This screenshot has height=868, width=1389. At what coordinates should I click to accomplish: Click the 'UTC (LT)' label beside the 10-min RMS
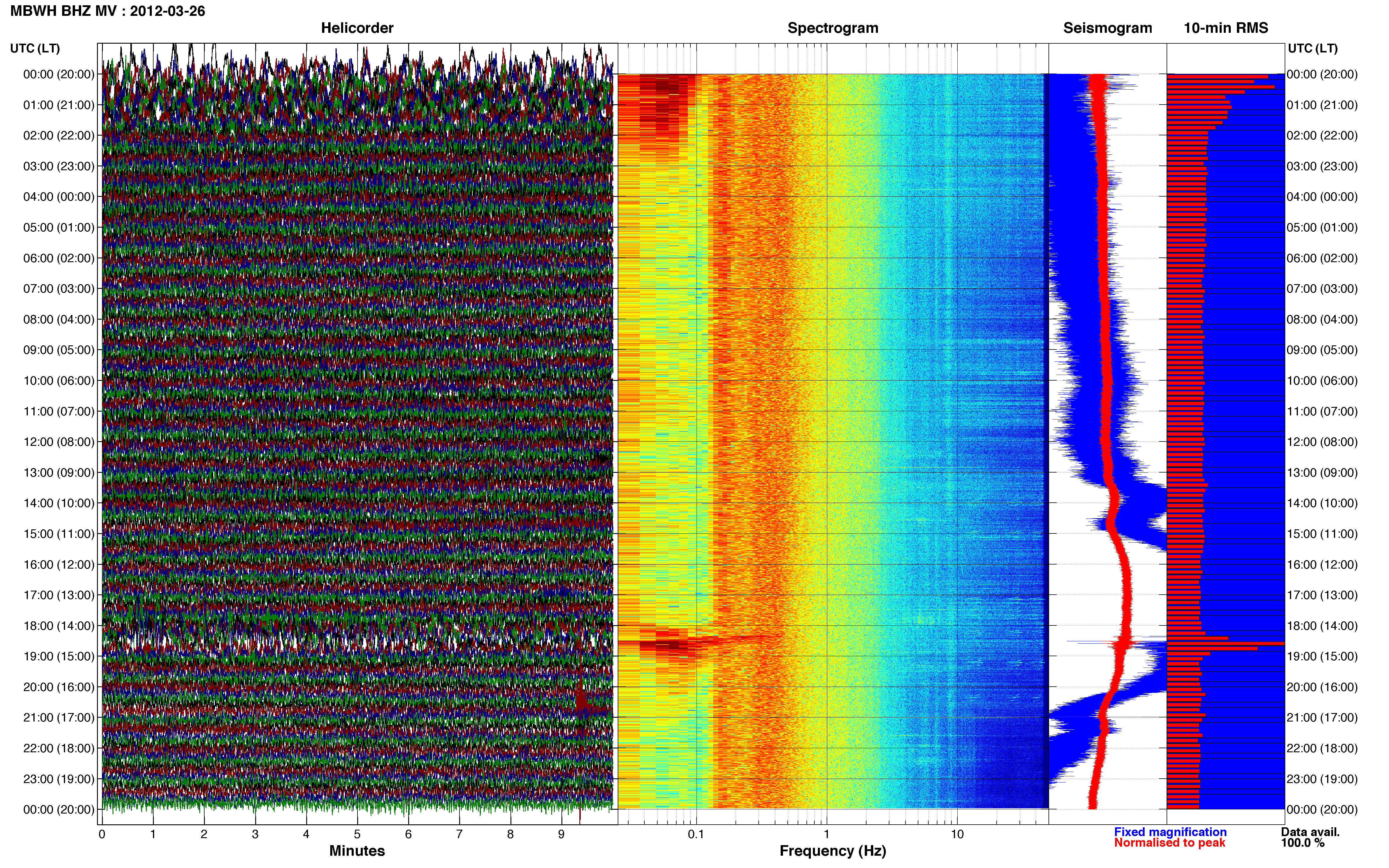pos(1313,48)
